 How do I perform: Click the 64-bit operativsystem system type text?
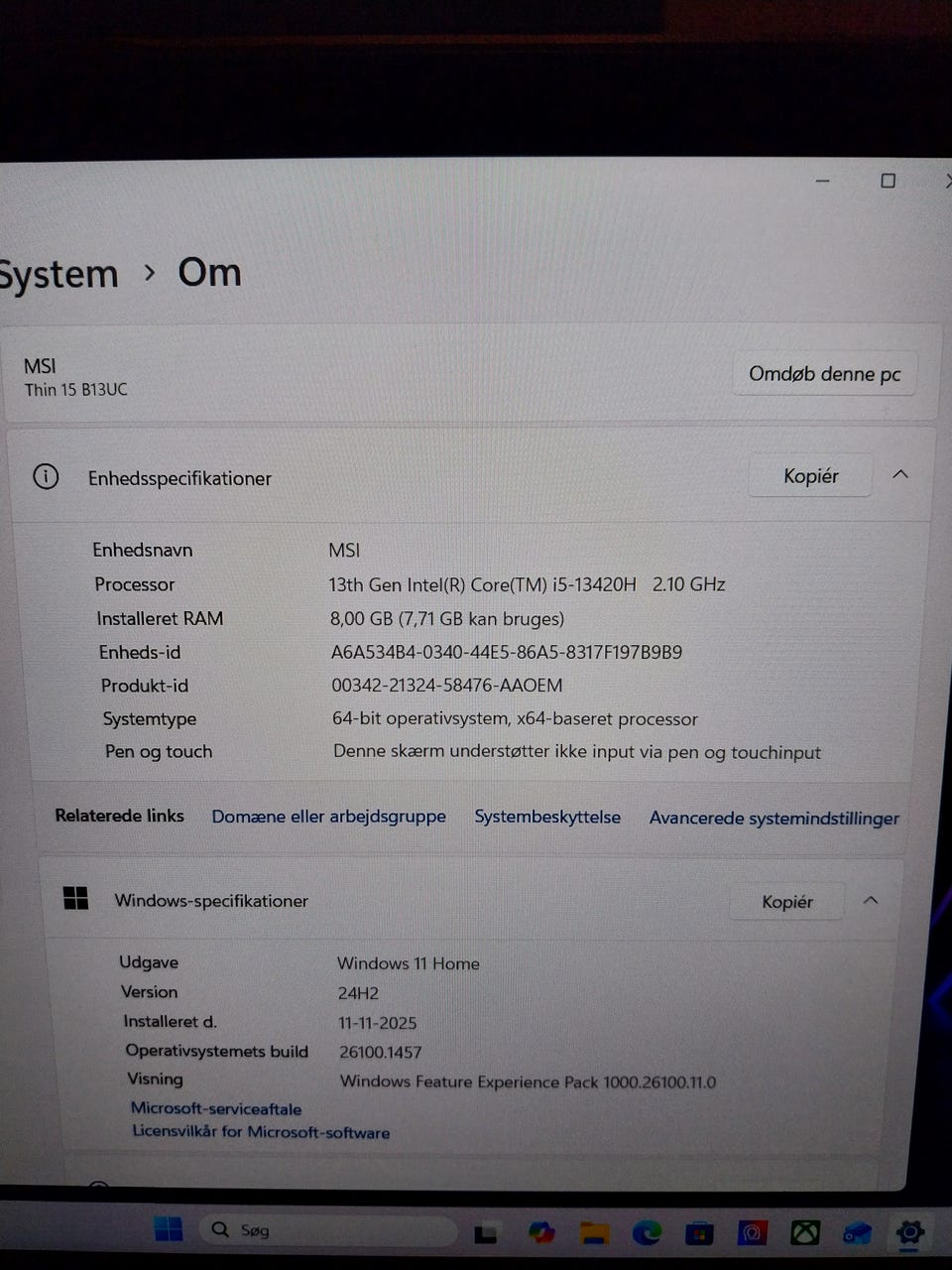click(515, 719)
